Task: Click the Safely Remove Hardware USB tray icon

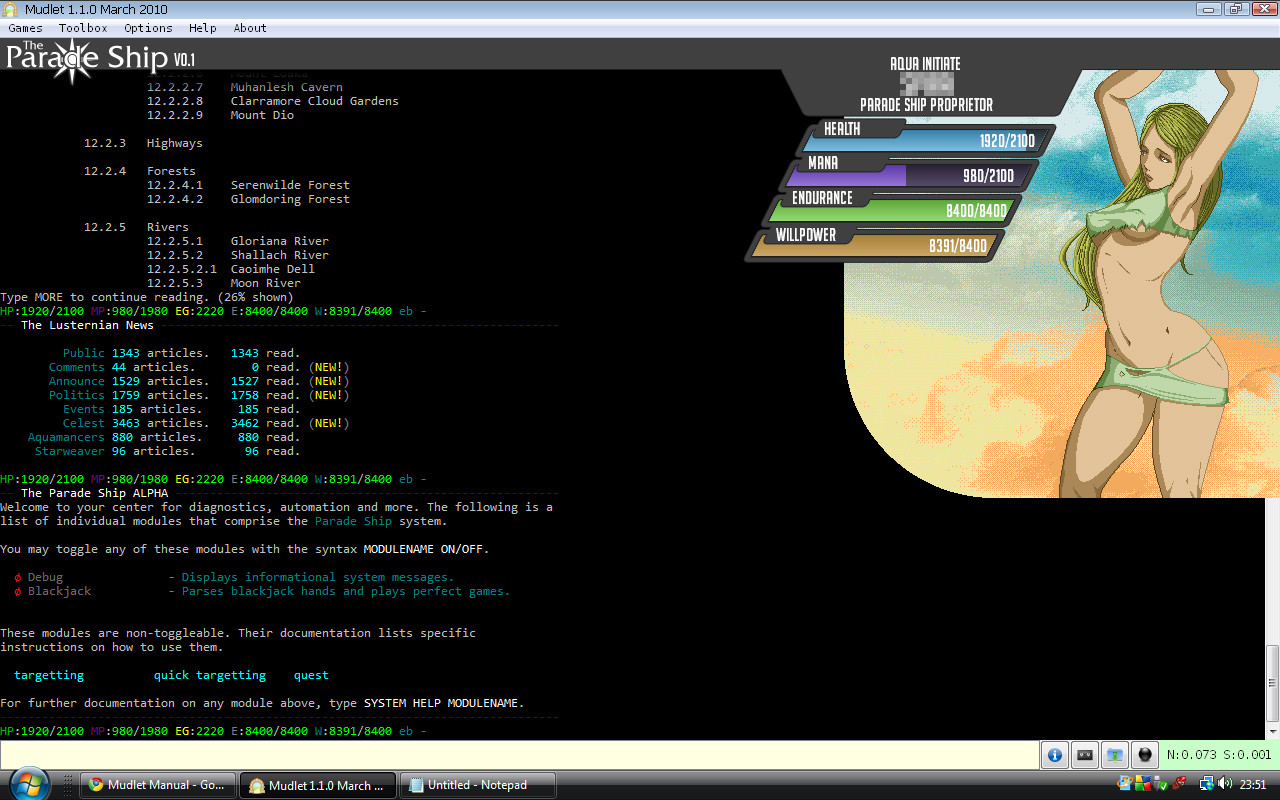Action: (x=1162, y=784)
